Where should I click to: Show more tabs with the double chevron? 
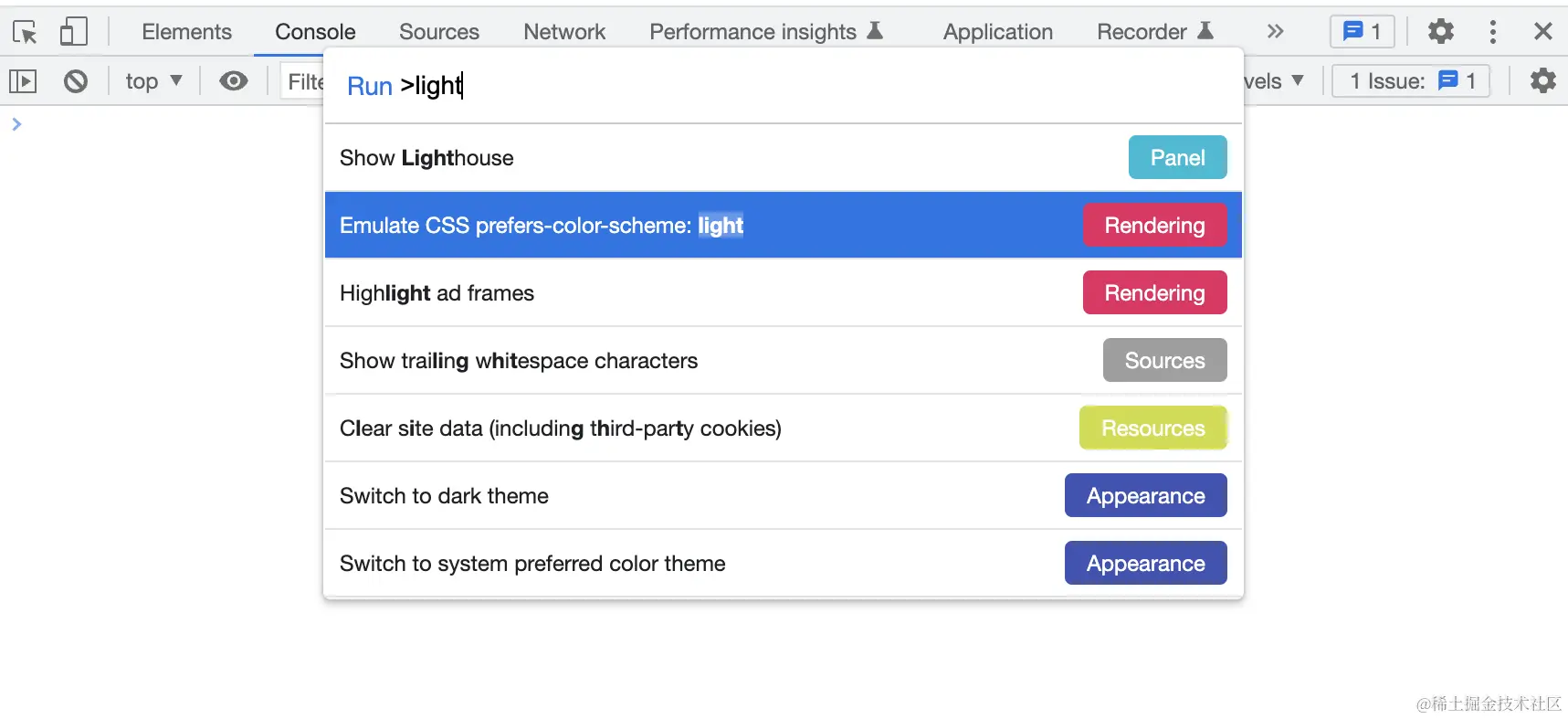coord(1275,32)
